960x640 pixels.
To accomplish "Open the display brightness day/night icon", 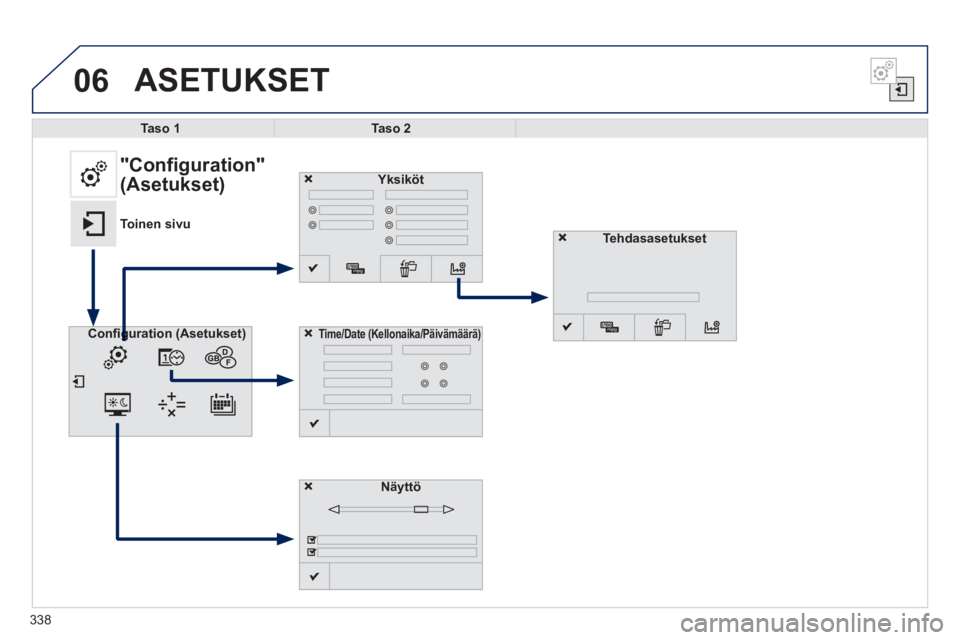I will pyautogui.click(x=117, y=404).
